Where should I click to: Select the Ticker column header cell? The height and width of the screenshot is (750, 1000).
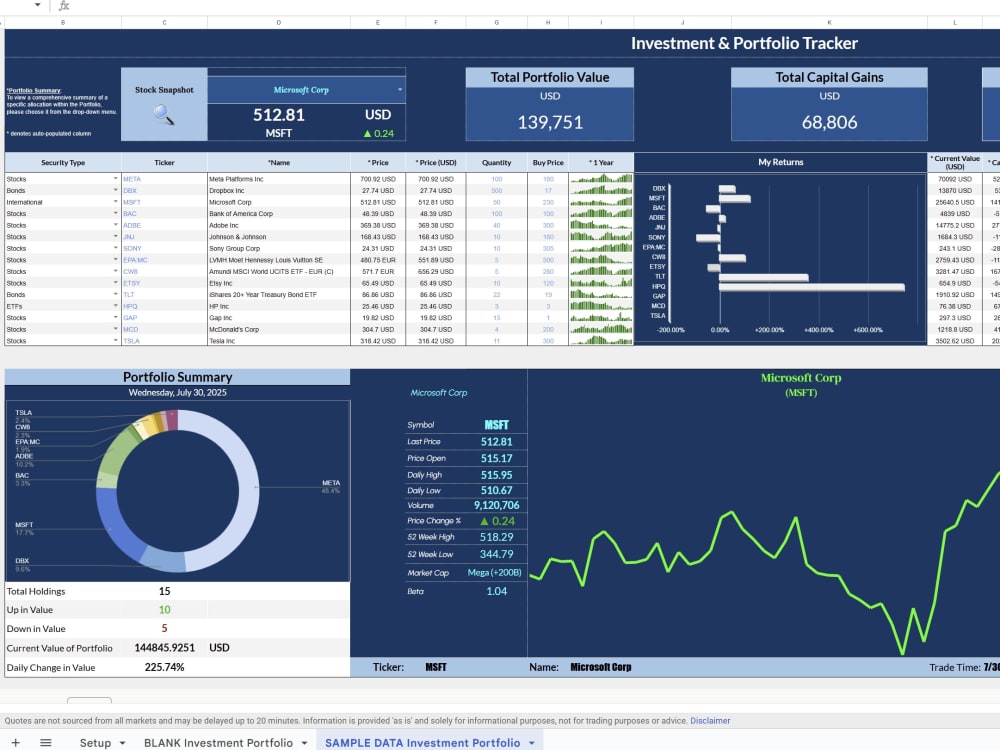pos(164,163)
